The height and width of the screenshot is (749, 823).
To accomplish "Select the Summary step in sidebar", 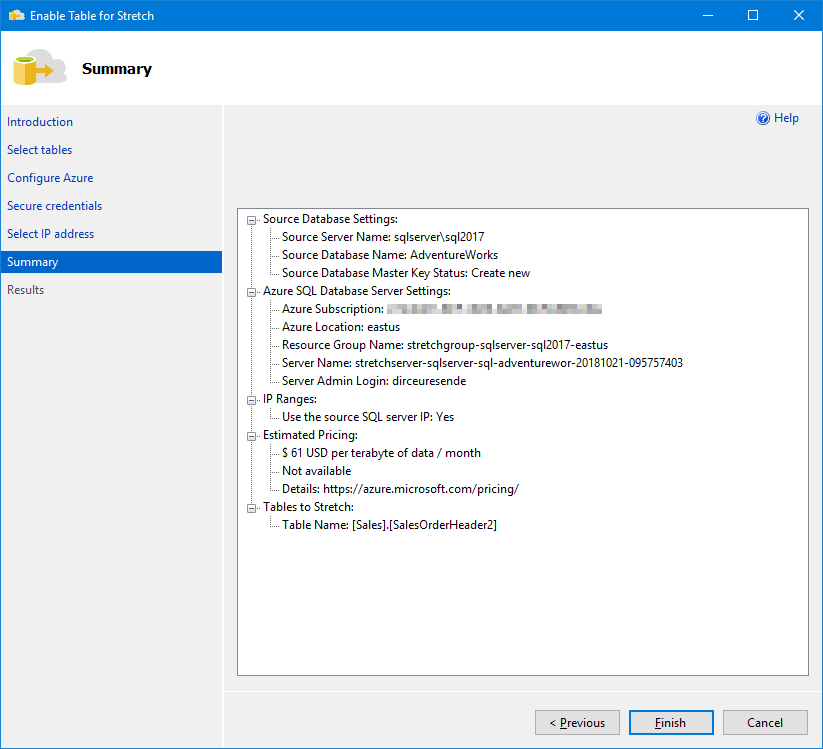I will pyautogui.click(x=111, y=262).
